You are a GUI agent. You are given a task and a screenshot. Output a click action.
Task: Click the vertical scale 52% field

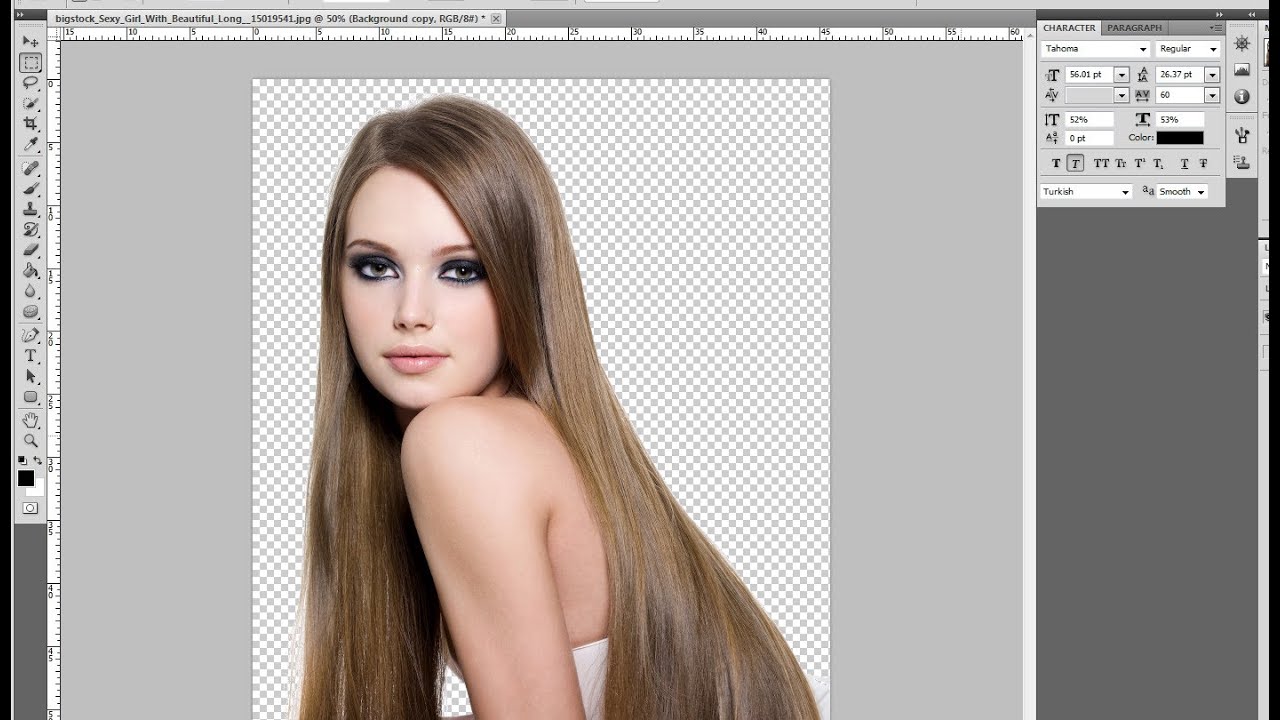(1089, 119)
